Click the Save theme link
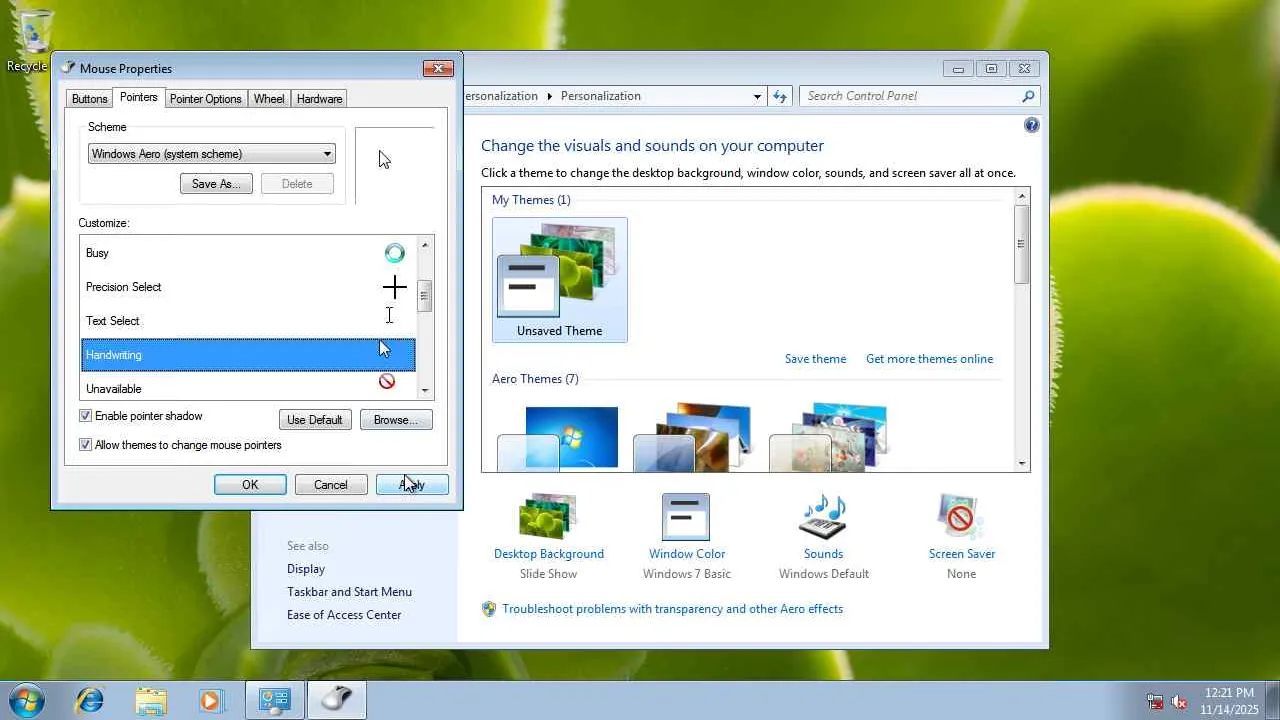This screenshot has height=720, width=1280. pyautogui.click(x=815, y=359)
